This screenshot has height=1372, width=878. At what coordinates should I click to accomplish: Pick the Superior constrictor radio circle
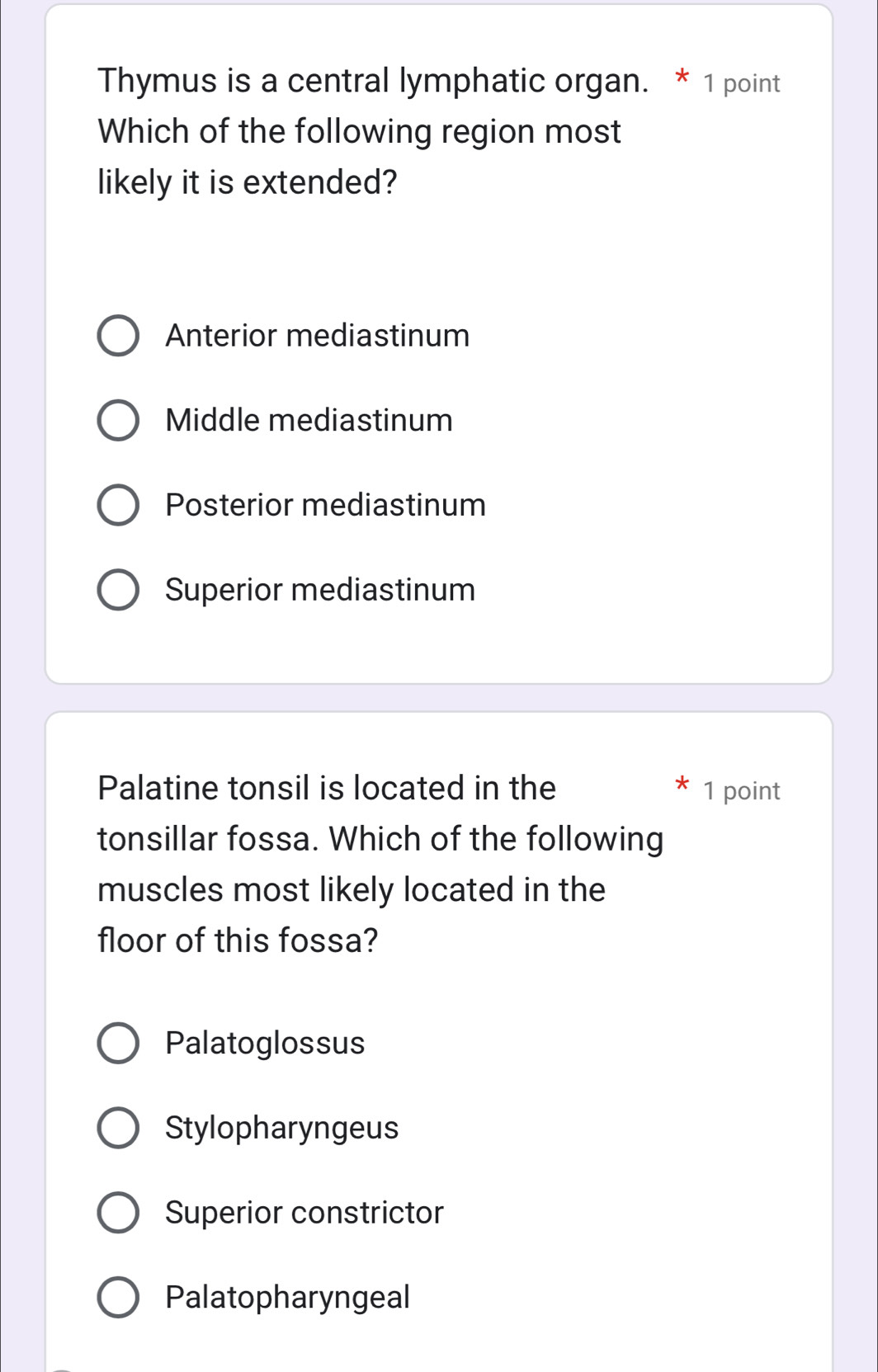118,1213
